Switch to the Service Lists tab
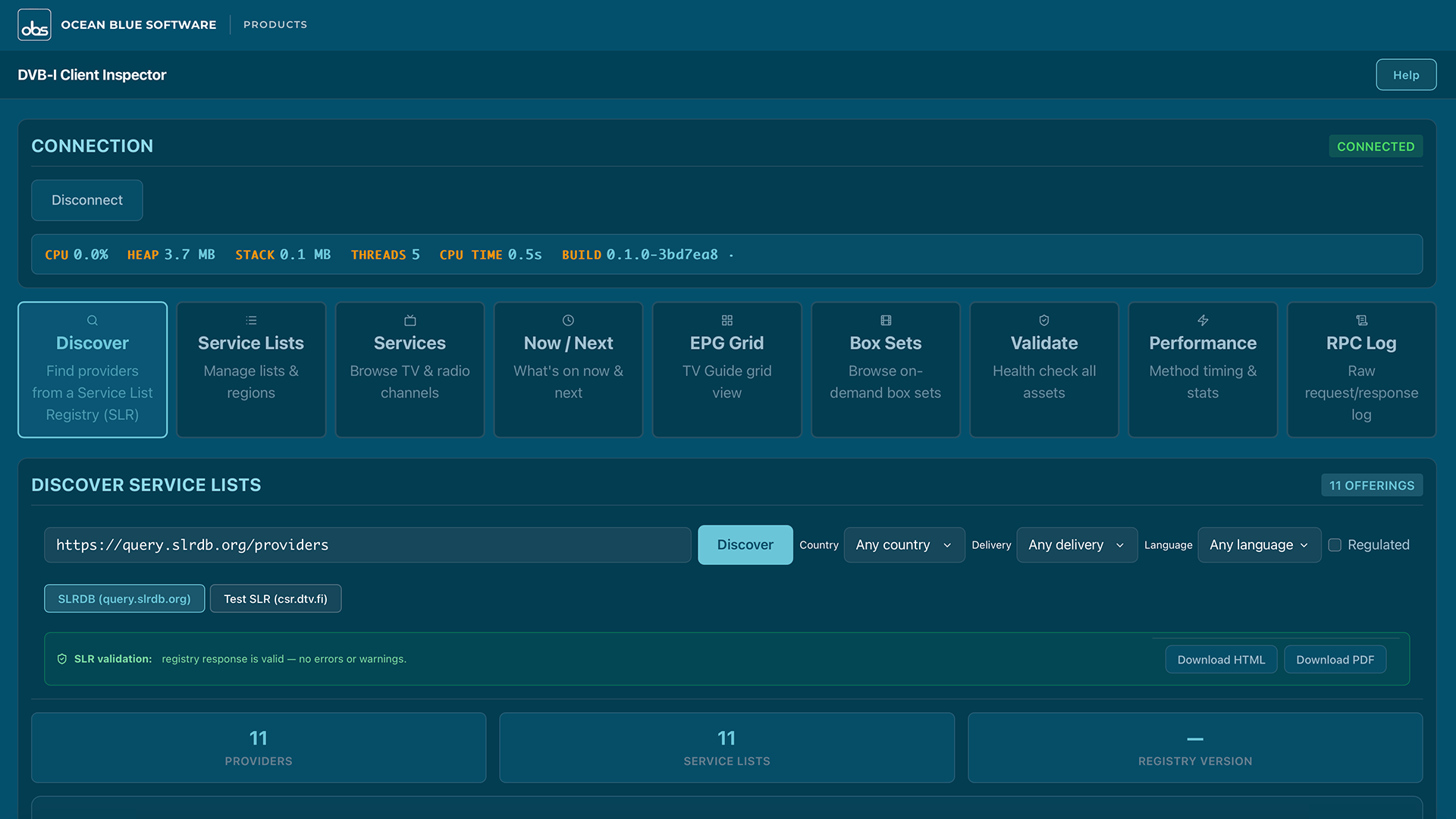The height and width of the screenshot is (819, 1456). tap(251, 370)
